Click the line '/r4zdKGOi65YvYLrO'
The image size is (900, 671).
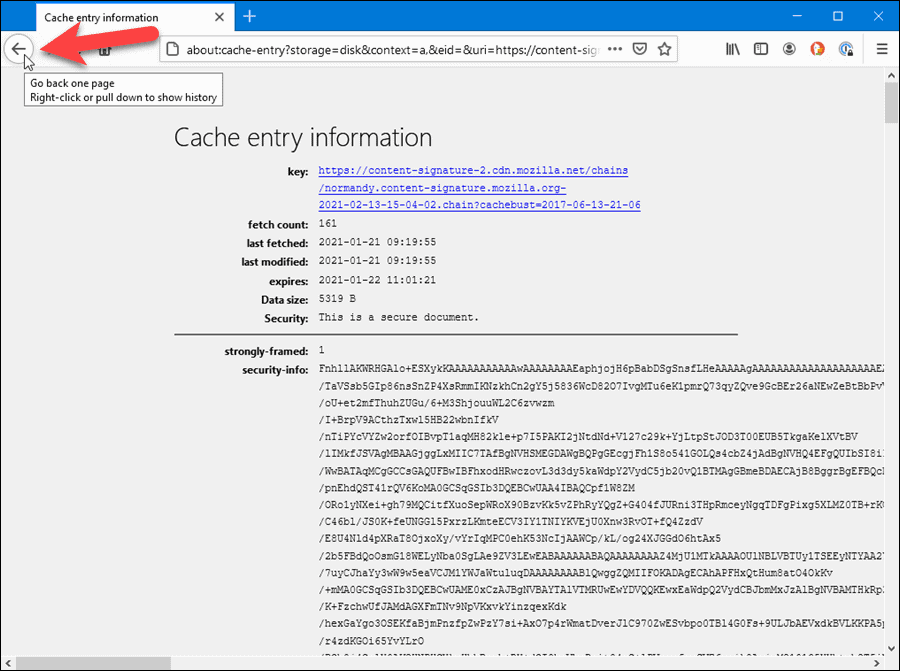coord(371,641)
